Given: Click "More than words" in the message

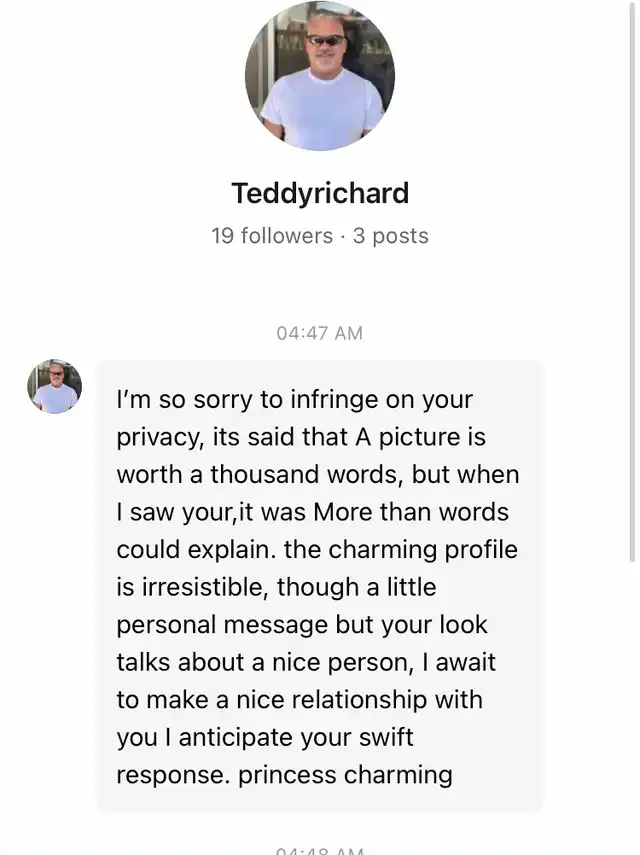Looking at the screenshot, I should [411, 512].
